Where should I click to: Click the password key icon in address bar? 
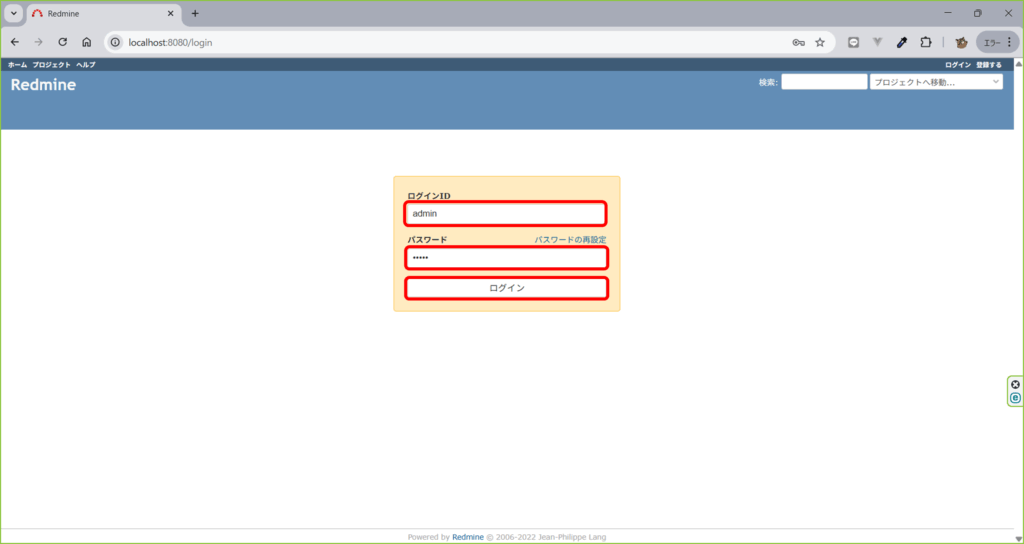coord(798,43)
